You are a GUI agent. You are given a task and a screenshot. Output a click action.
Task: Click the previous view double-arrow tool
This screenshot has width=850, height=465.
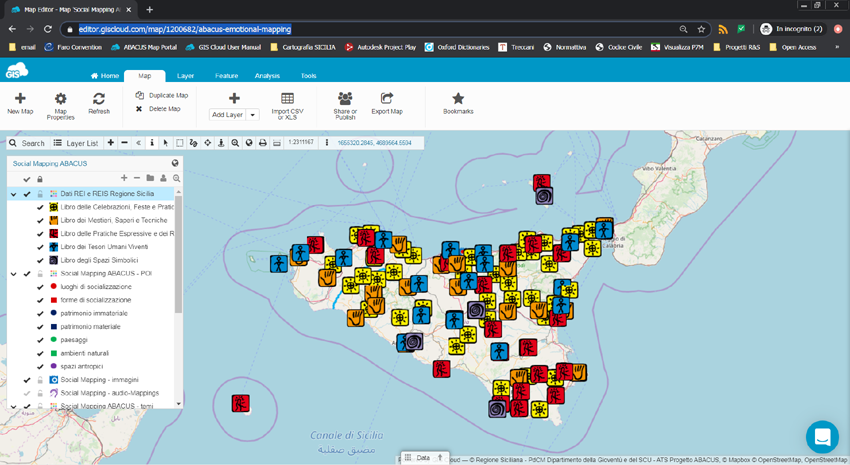tap(138, 143)
